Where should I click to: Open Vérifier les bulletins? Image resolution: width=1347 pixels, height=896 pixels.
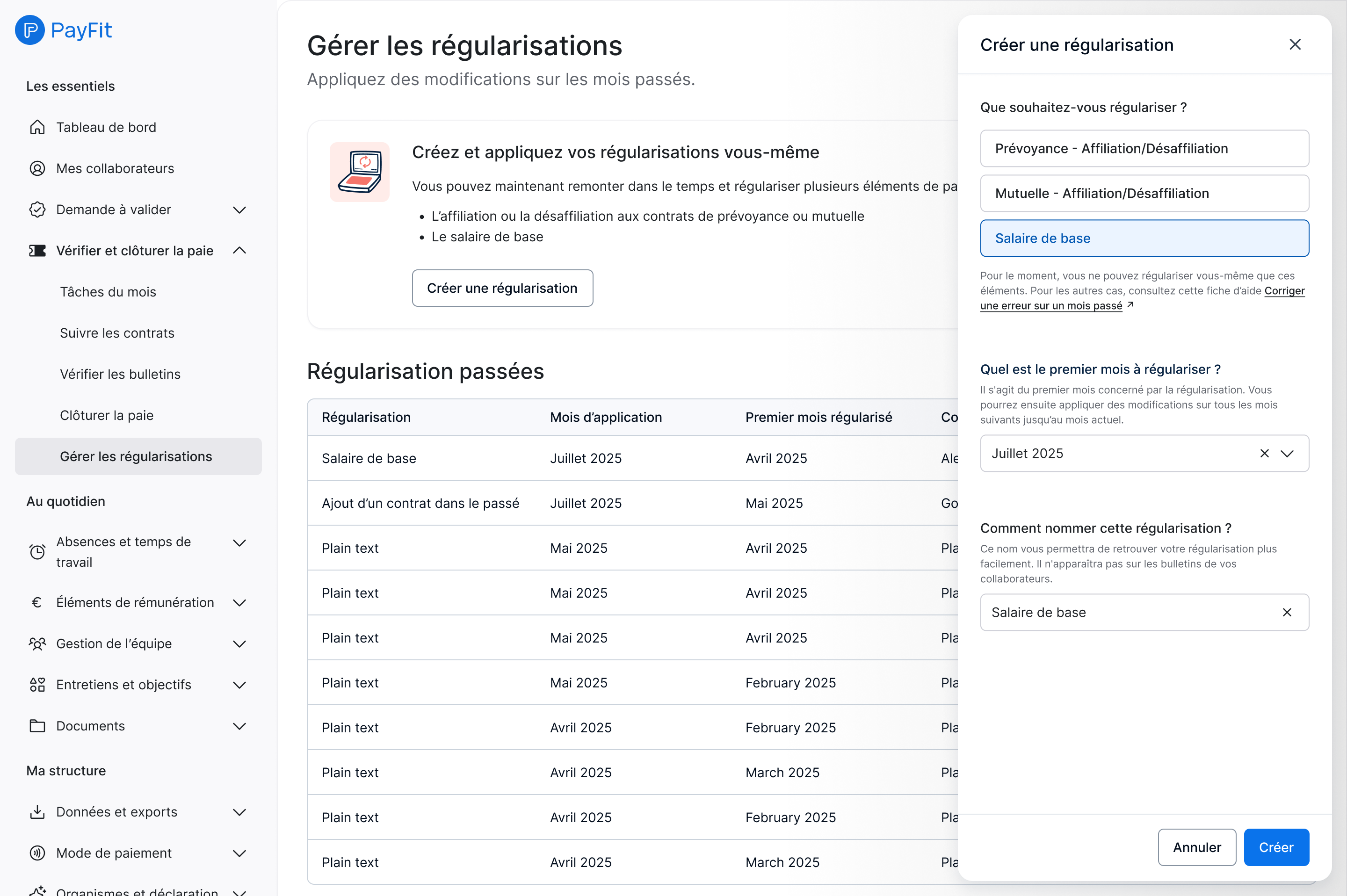(138, 374)
